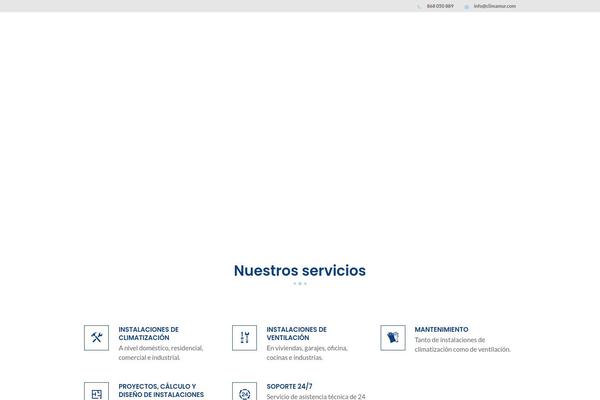
Task: Open the Instalaciones de Ventilación heading
Action: pyautogui.click(x=297, y=333)
